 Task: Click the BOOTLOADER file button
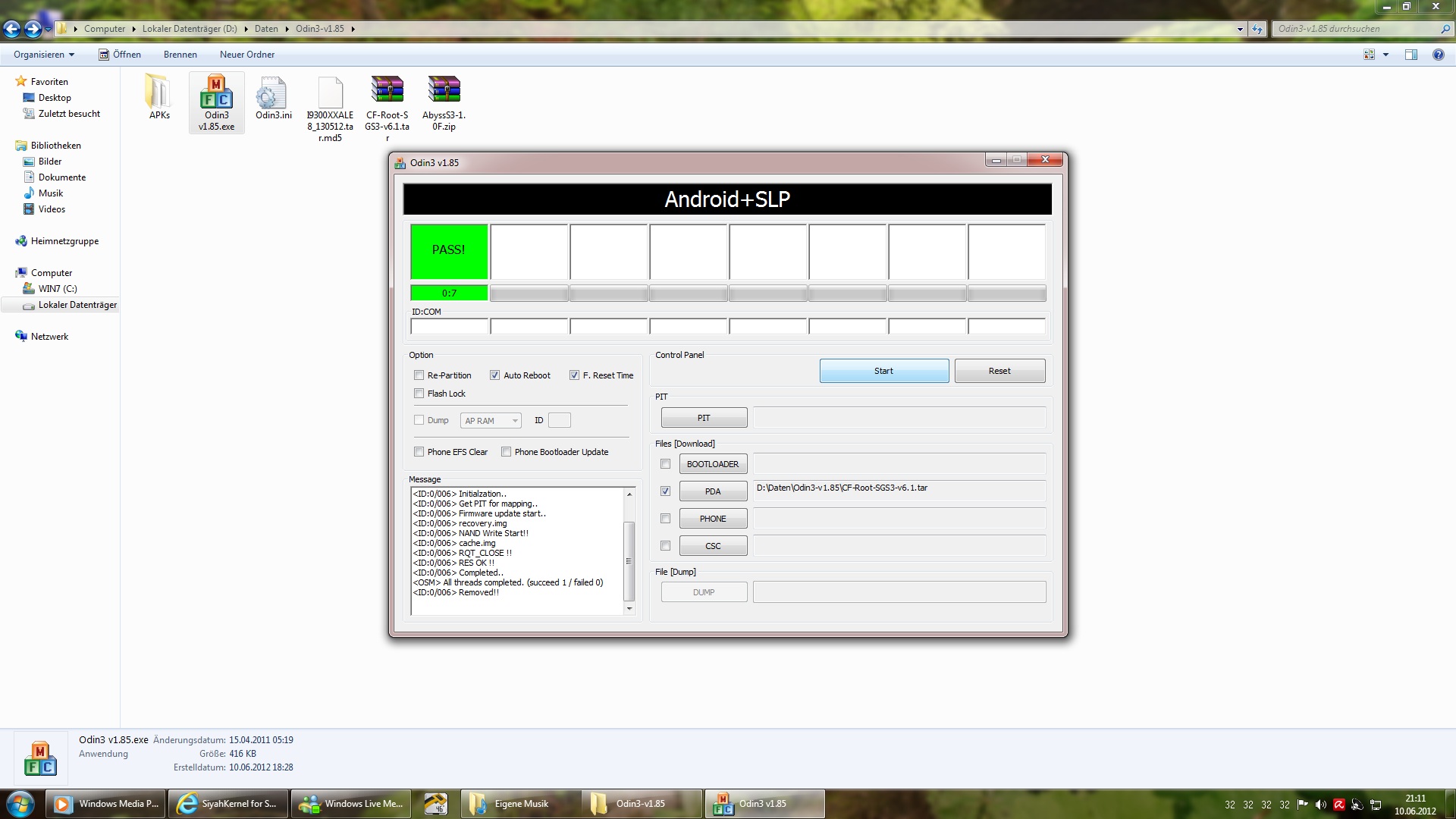tap(713, 464)
